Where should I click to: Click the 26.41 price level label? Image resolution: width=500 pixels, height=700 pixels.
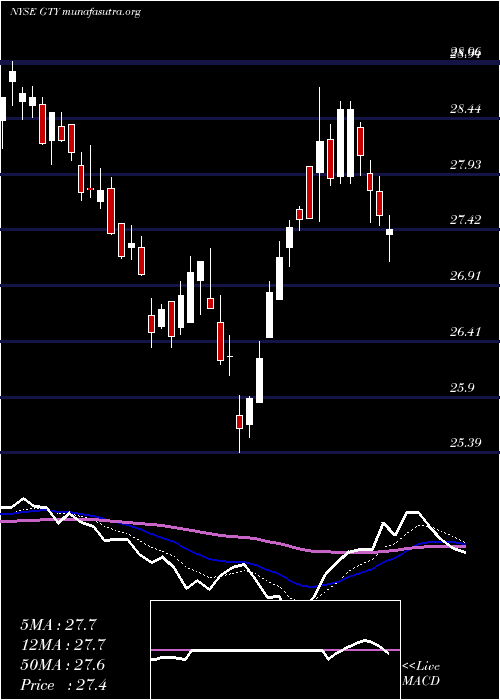466,332
